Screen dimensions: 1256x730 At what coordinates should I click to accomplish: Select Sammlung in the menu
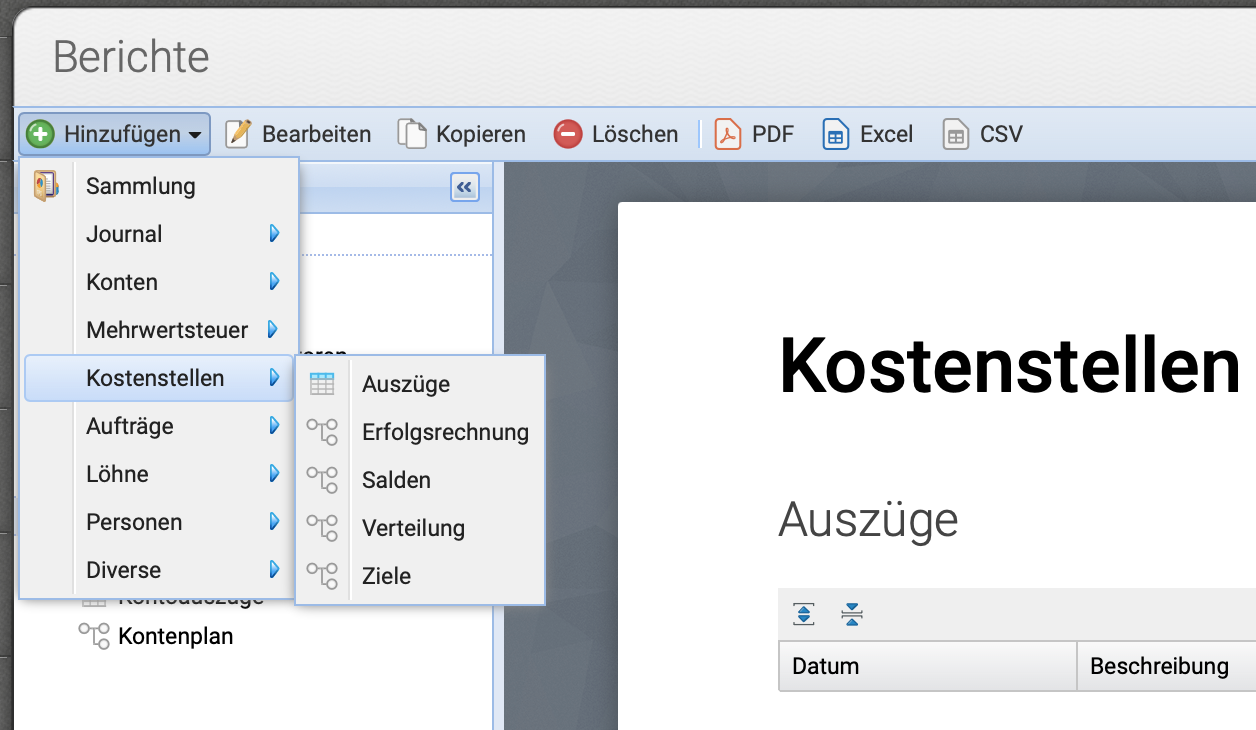tap(159, 186)
